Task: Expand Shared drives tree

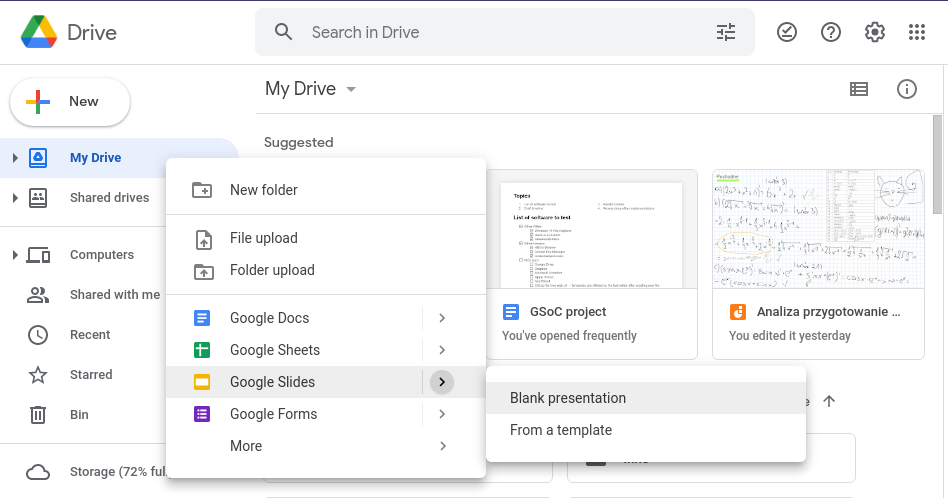Action: click(x=15, y=198)
